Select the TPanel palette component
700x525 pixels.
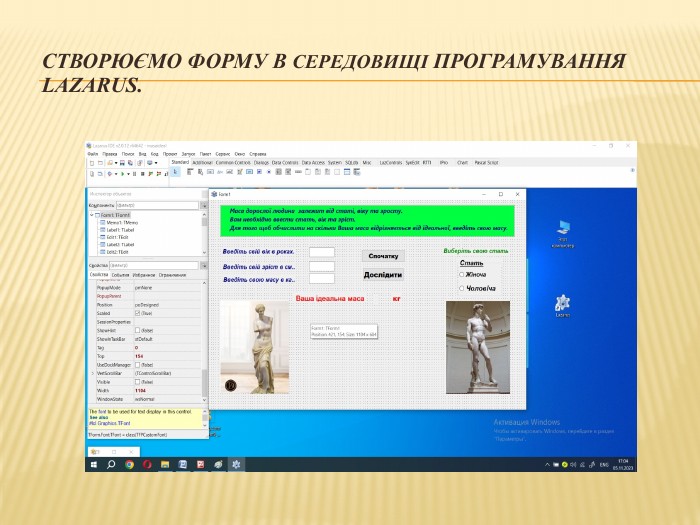337,172
